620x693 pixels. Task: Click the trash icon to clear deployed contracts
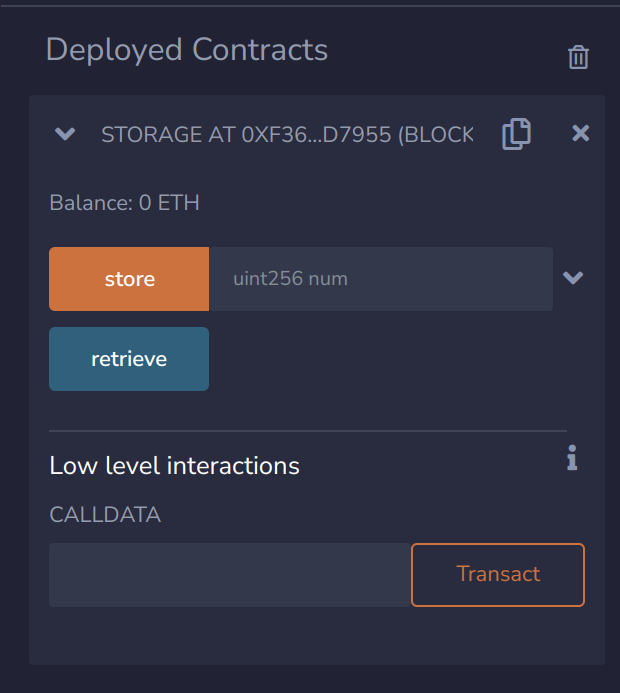pyautogui.click(x=578, y=57)
